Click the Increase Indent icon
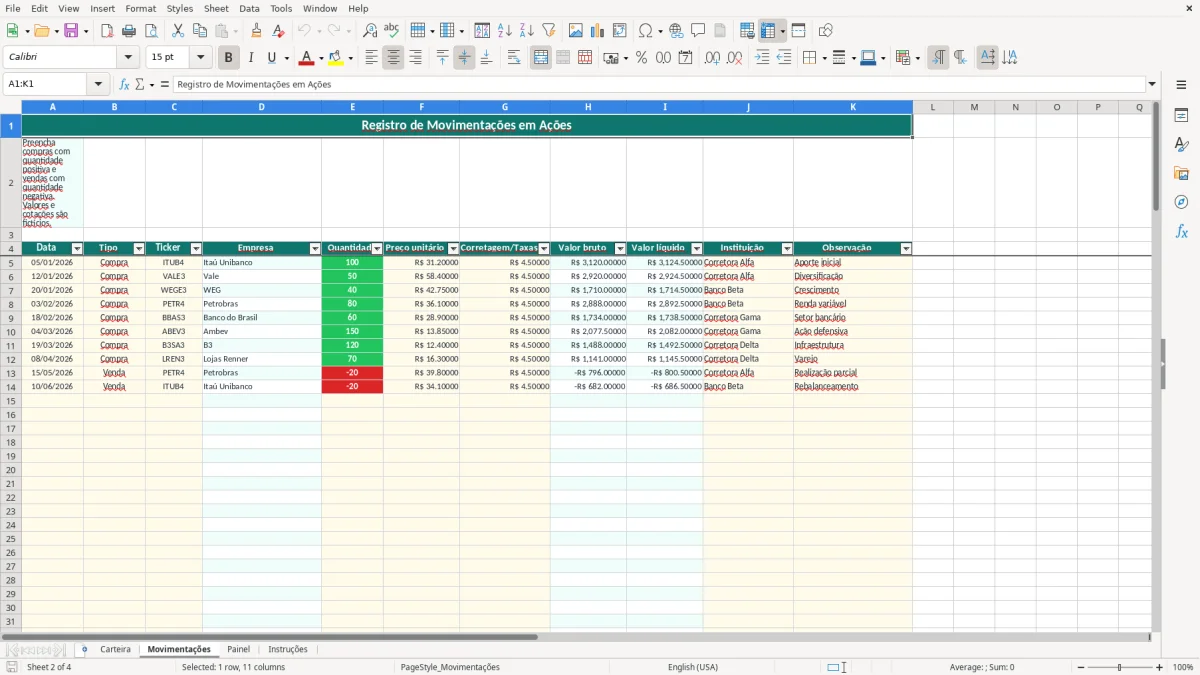Image resolution: width=1200 pixels, height=675 pixels. 762,58
